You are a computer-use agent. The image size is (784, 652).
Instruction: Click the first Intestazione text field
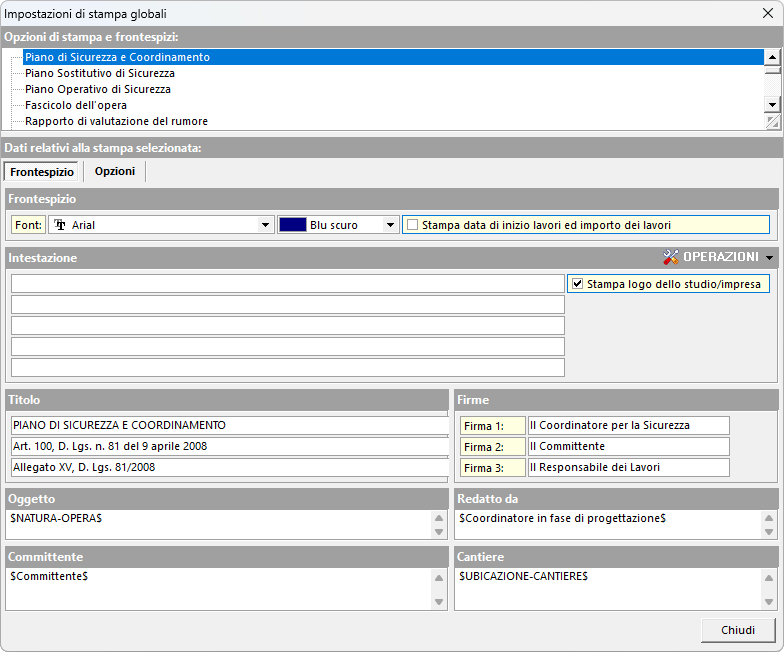pyautogui.click(x=288, y=284)
